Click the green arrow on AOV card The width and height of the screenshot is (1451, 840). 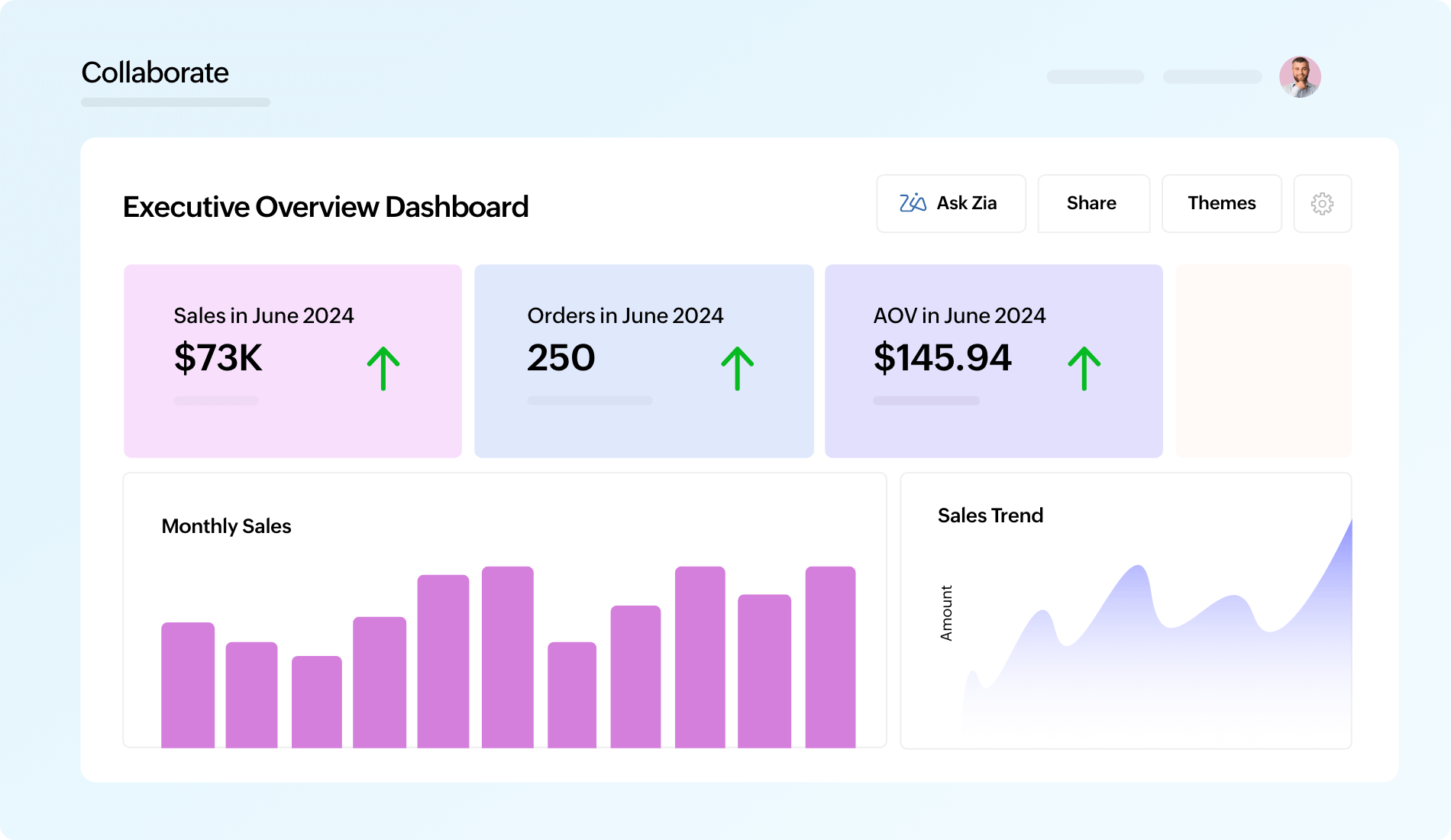click(1084, 368)
